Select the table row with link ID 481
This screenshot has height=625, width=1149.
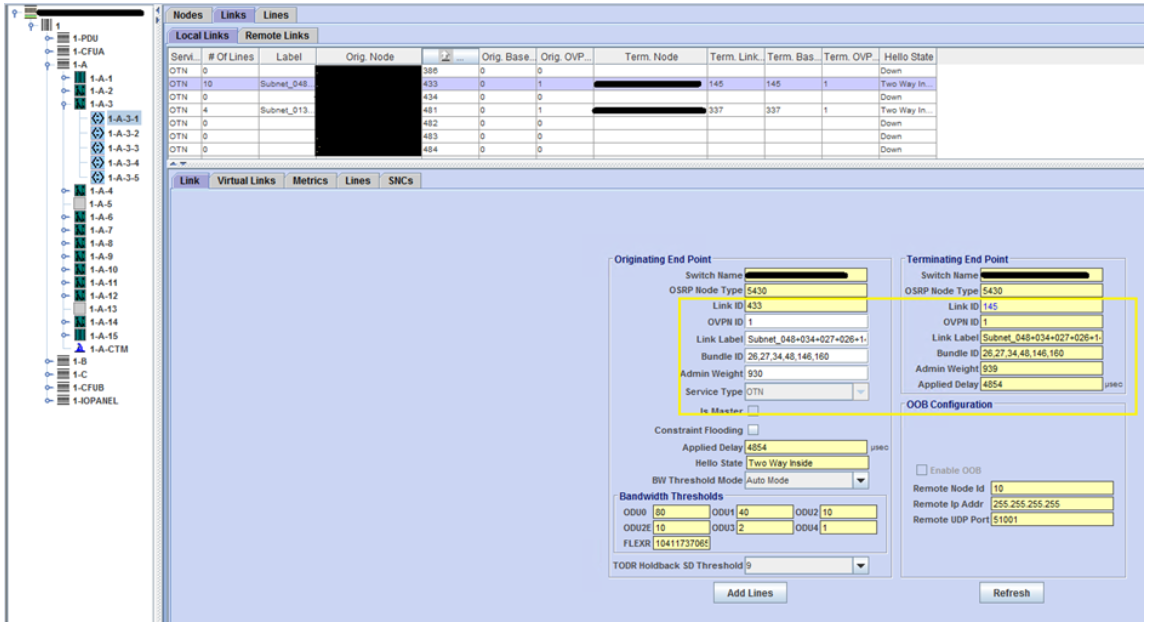click(x=552, y=110)
